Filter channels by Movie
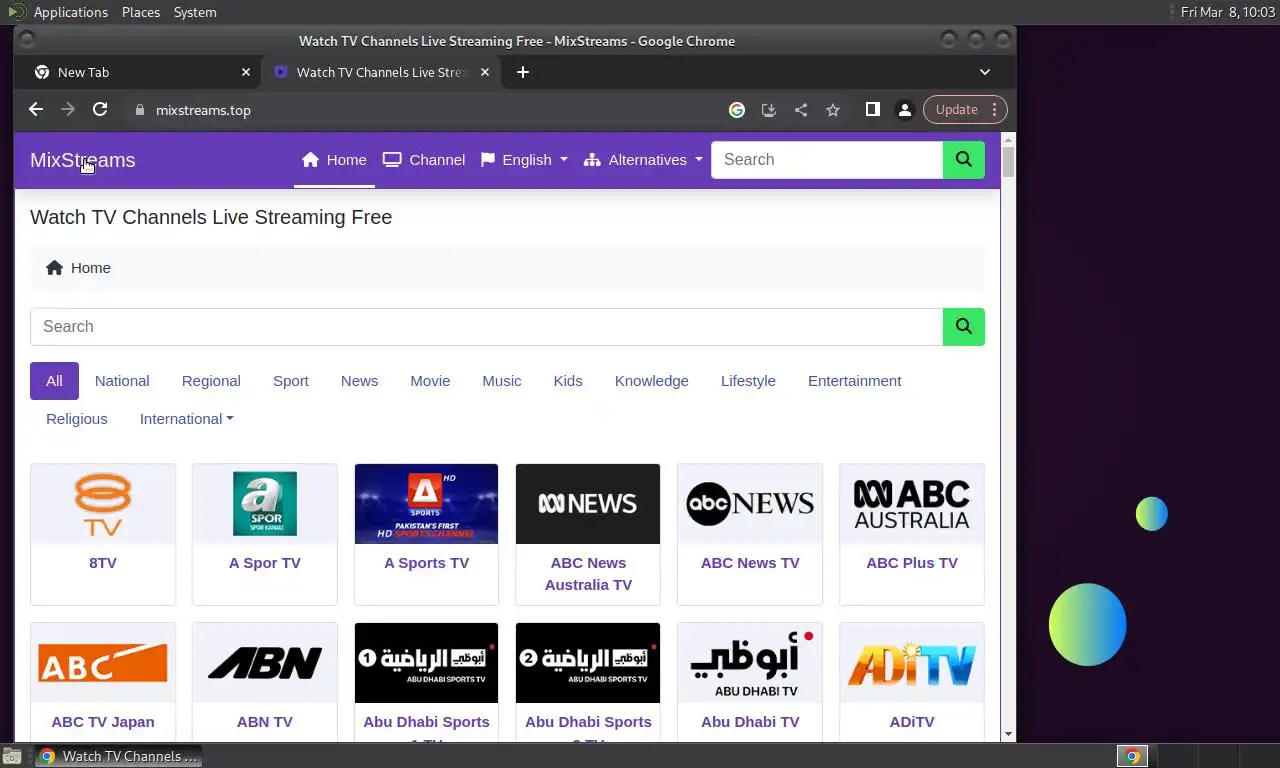1280x768 pixels. click(x=430, y=381)
